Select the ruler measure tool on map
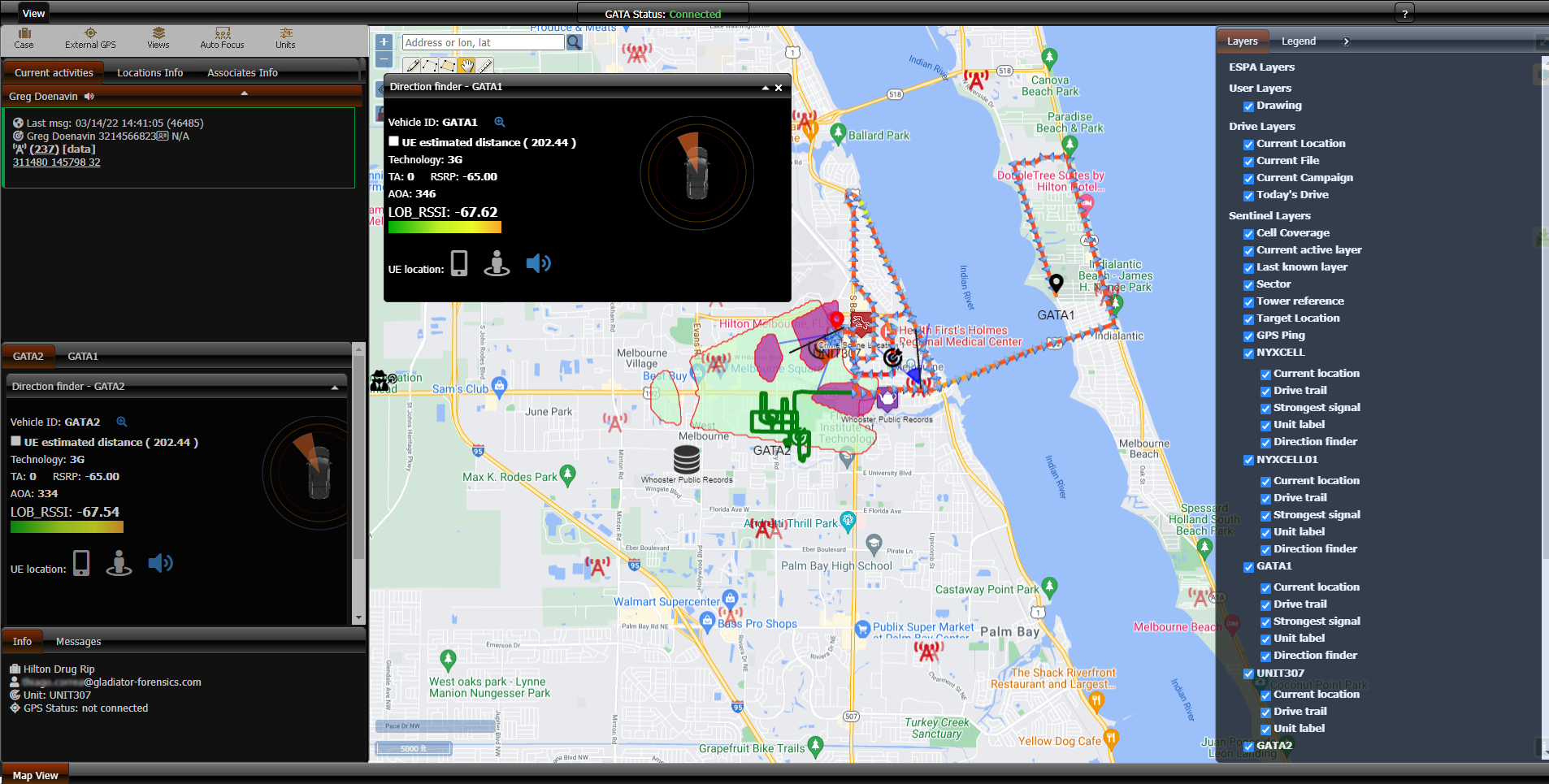Viewport: 1549px width, 784px height. point(485,66)
